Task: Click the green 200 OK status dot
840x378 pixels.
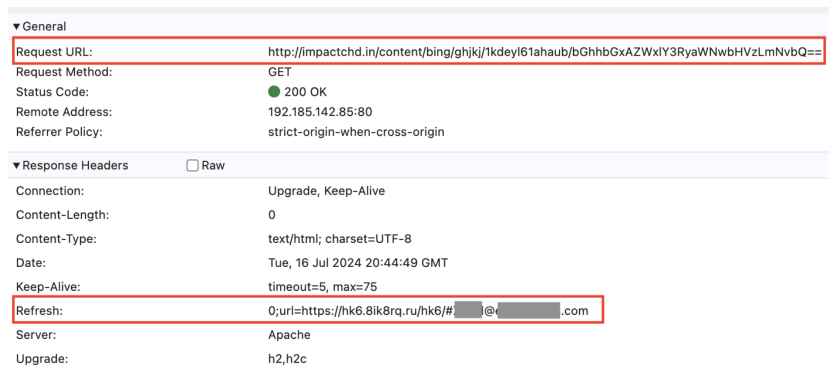Action: [274, 92]
